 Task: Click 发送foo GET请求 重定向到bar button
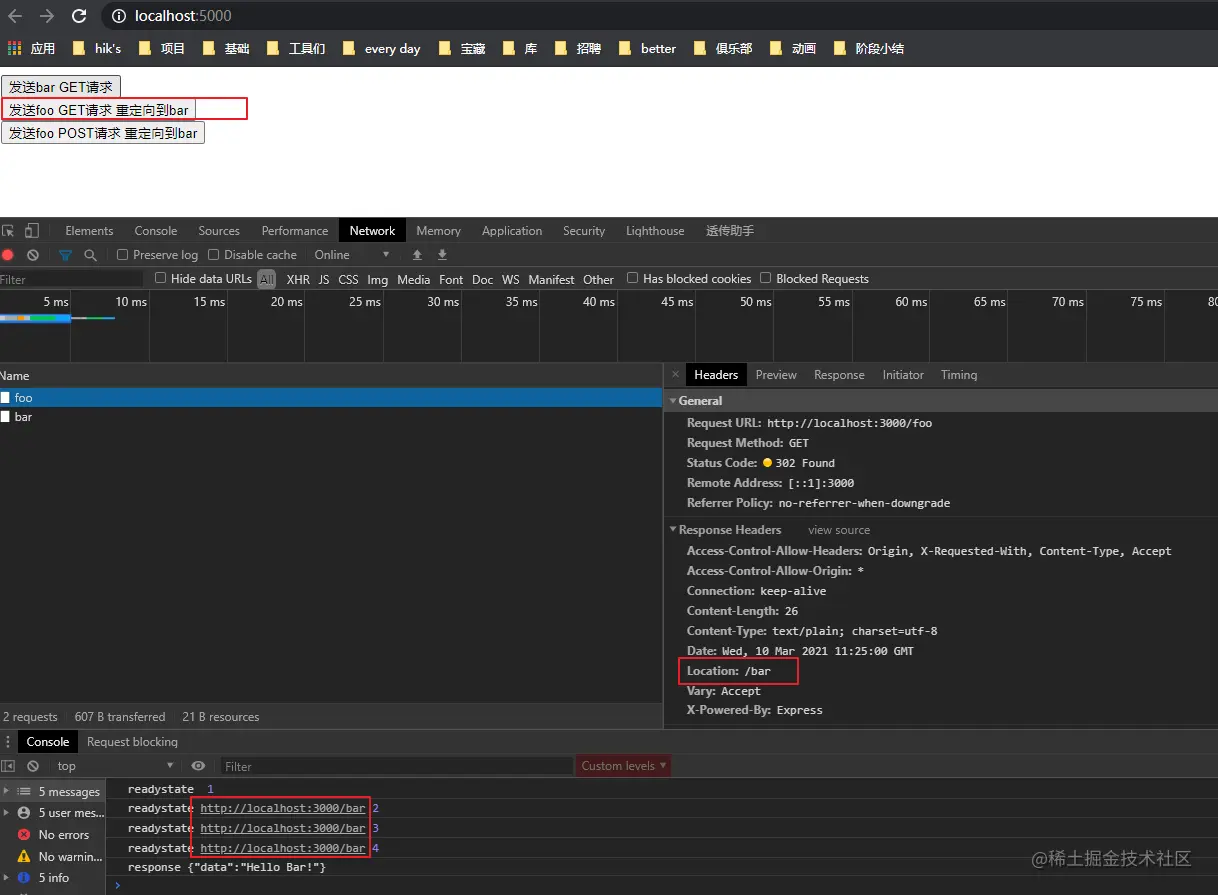[x=98, y=110]
